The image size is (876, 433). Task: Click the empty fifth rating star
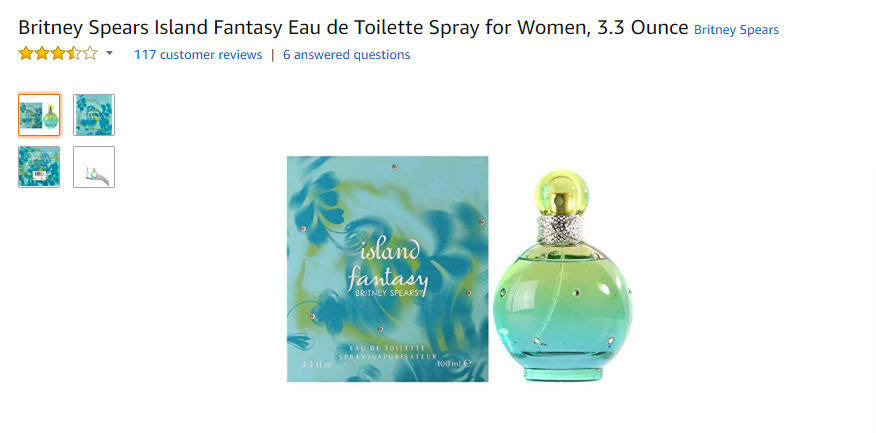(90, 54)
